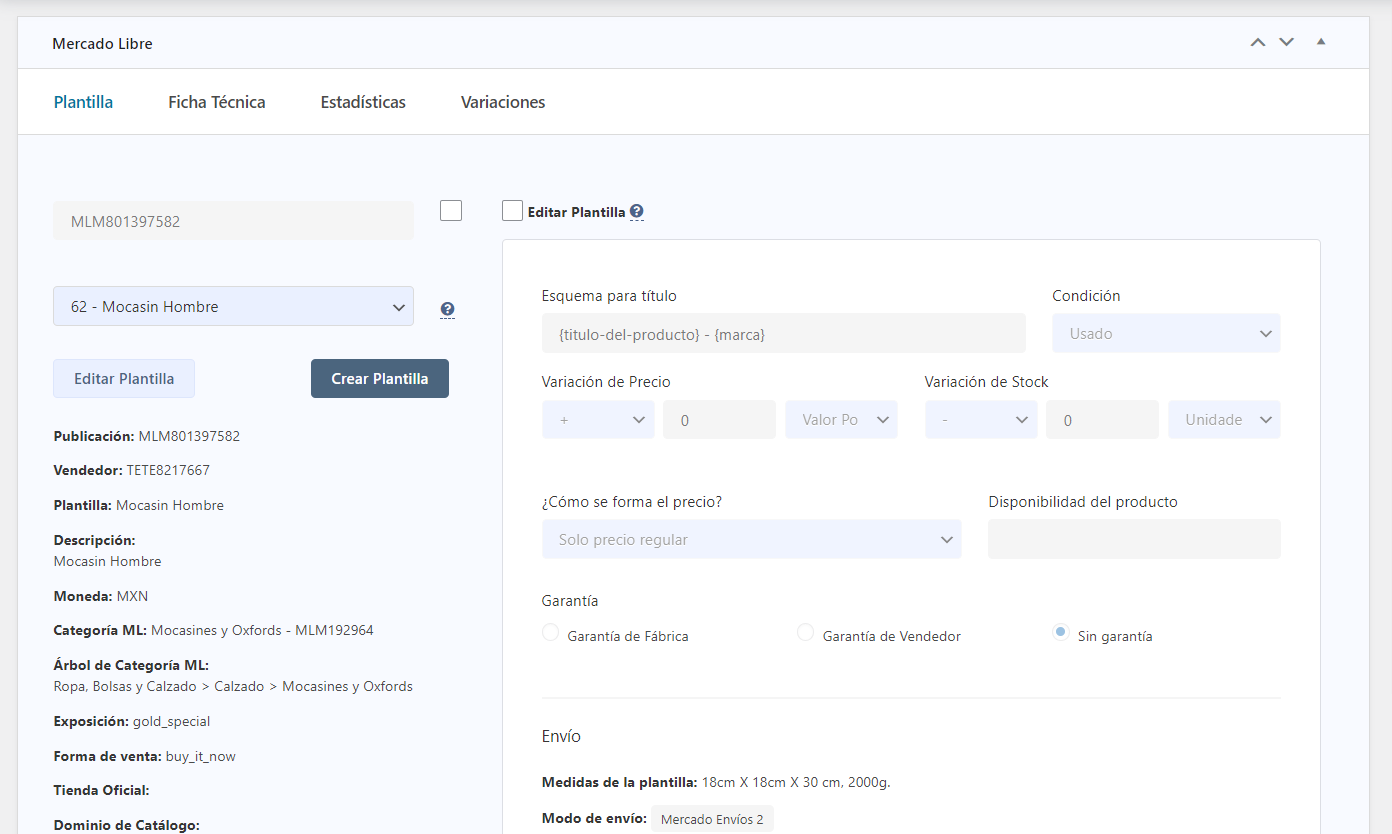
Task: Click the Envío section heading
Action: [x=561, y=736]
